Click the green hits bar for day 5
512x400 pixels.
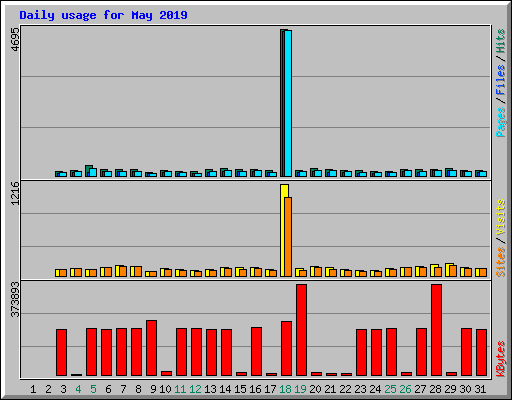[x=88, y=171]
